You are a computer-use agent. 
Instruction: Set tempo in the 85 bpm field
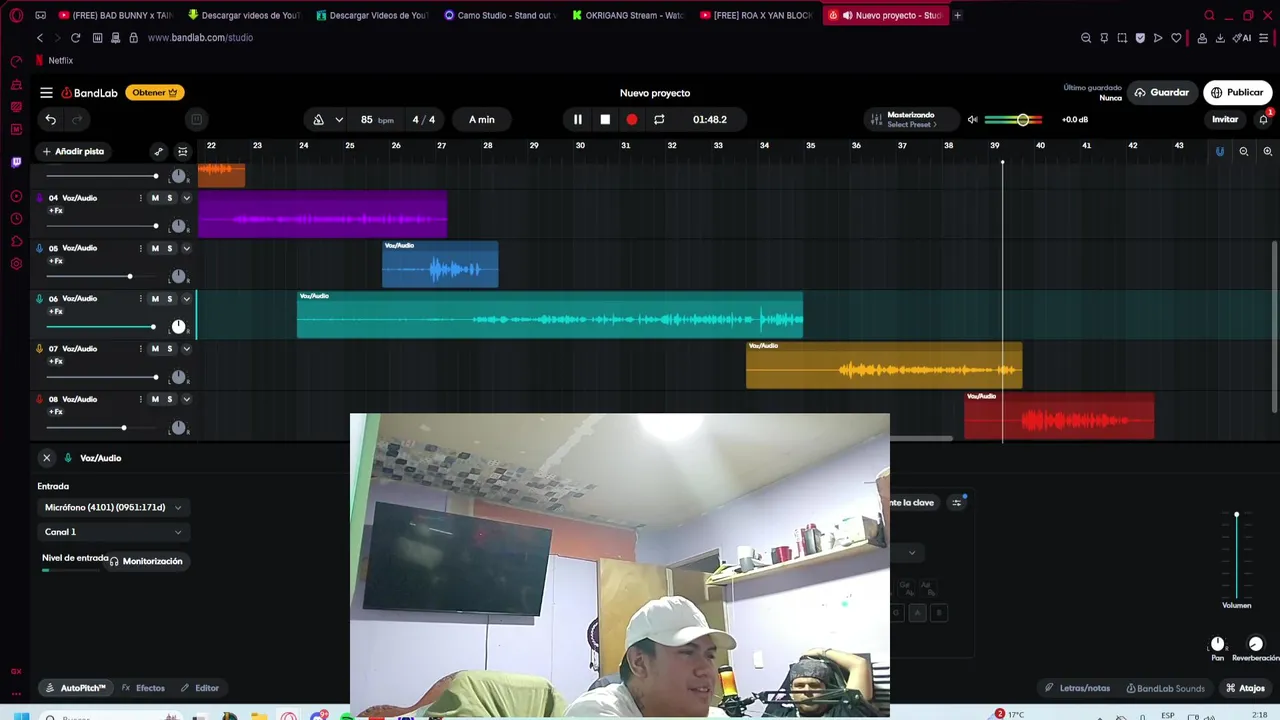(377, 119)
